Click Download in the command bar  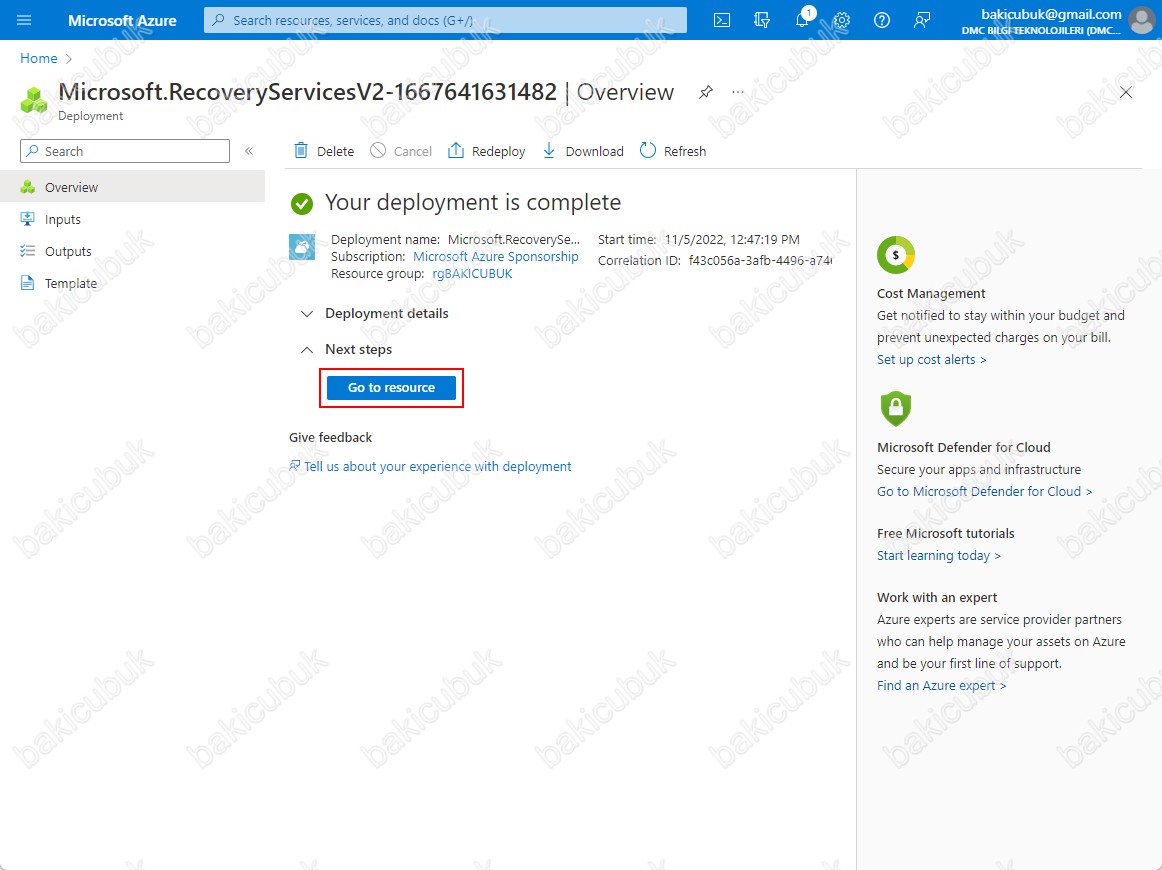(x=583, y=151)
